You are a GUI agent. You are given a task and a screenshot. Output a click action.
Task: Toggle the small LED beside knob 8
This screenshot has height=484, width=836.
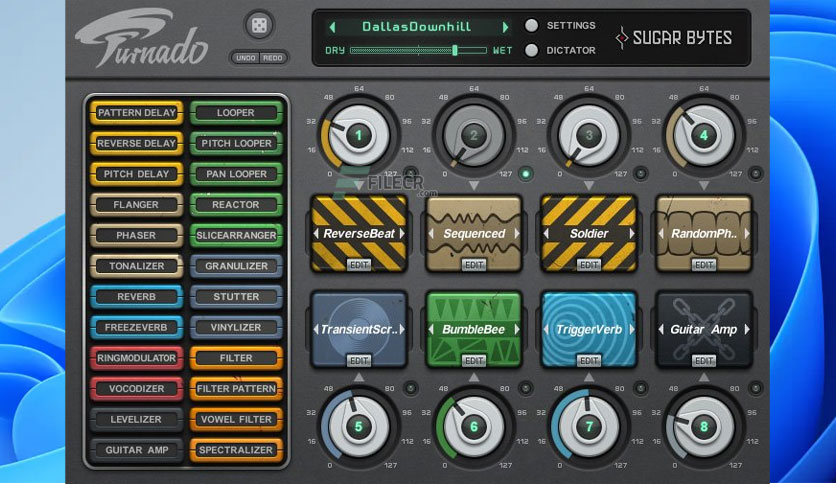[x=755, y=389]
